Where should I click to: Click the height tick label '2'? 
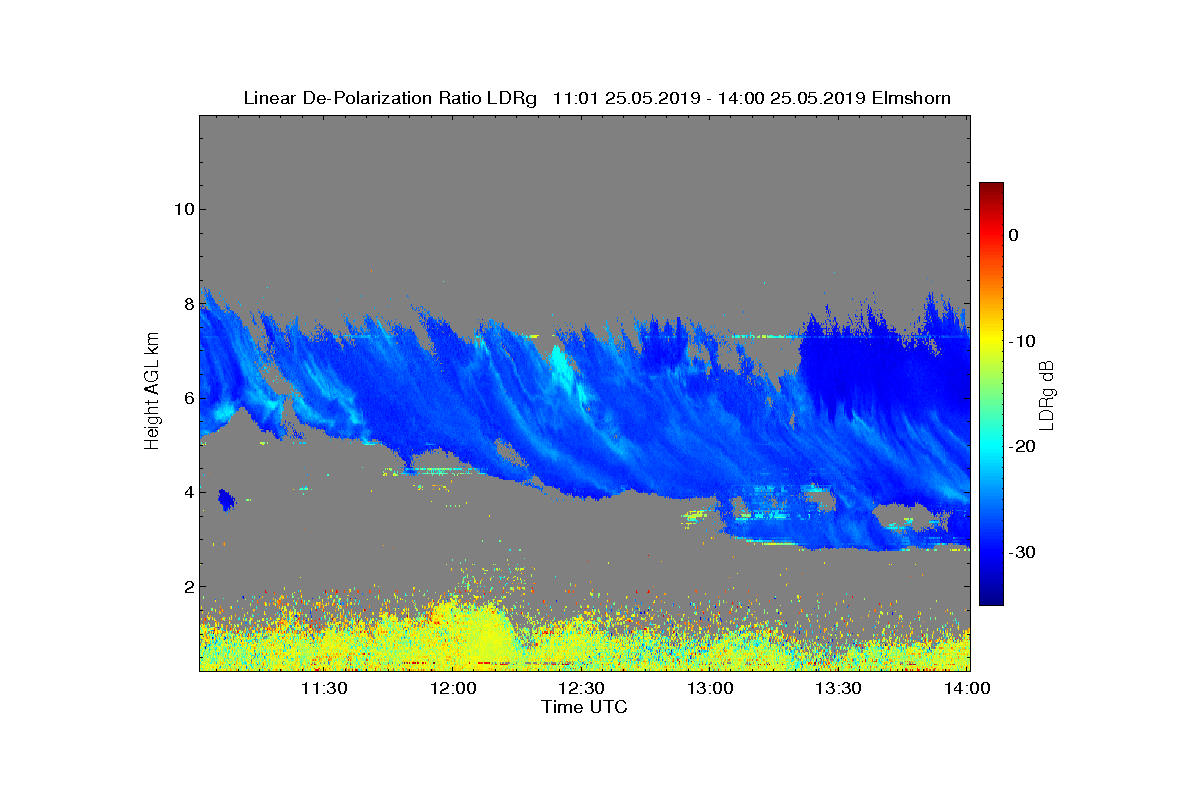[x=187, y=587]
